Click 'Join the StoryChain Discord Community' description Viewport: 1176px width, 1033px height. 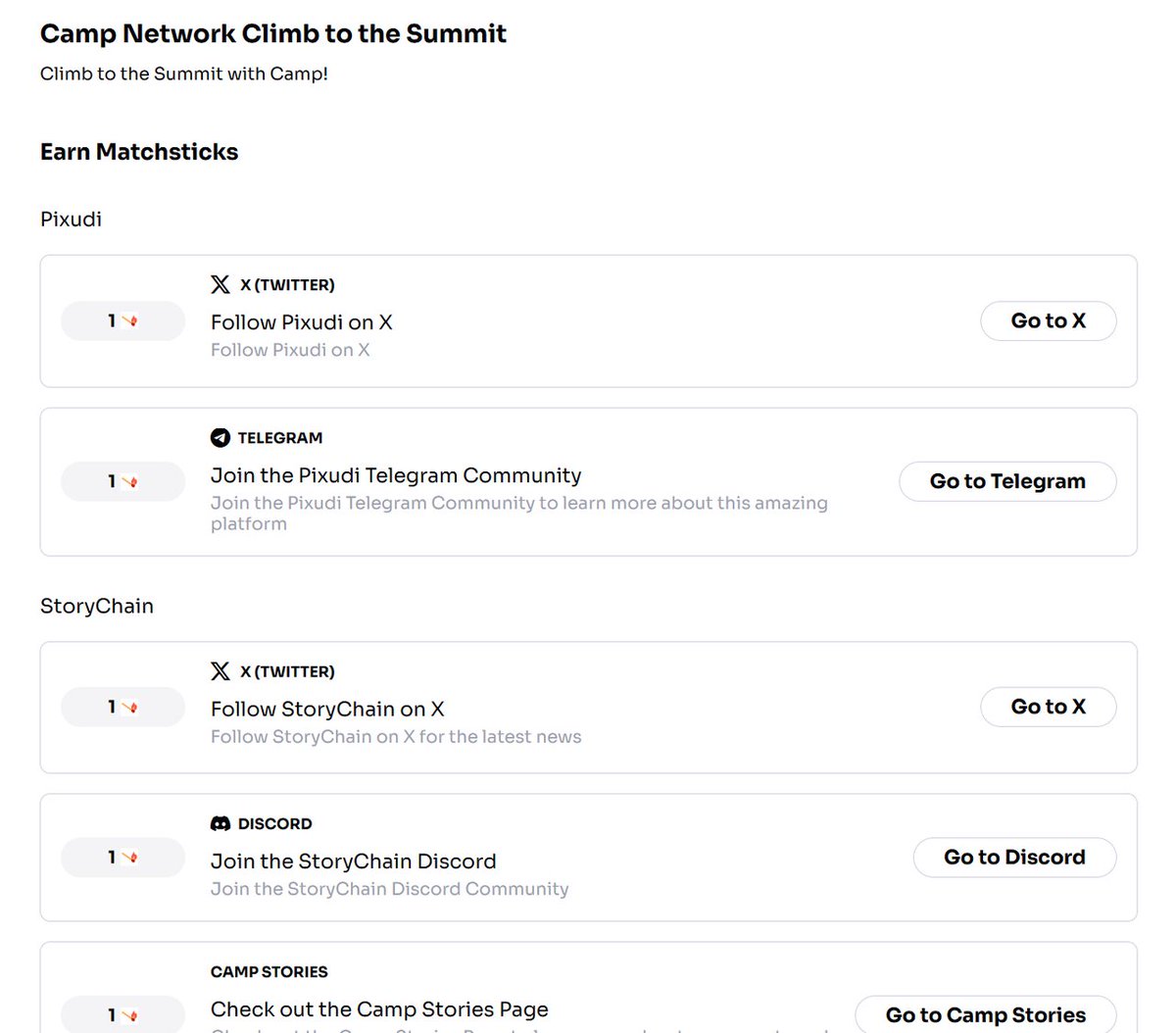(390, 889)
